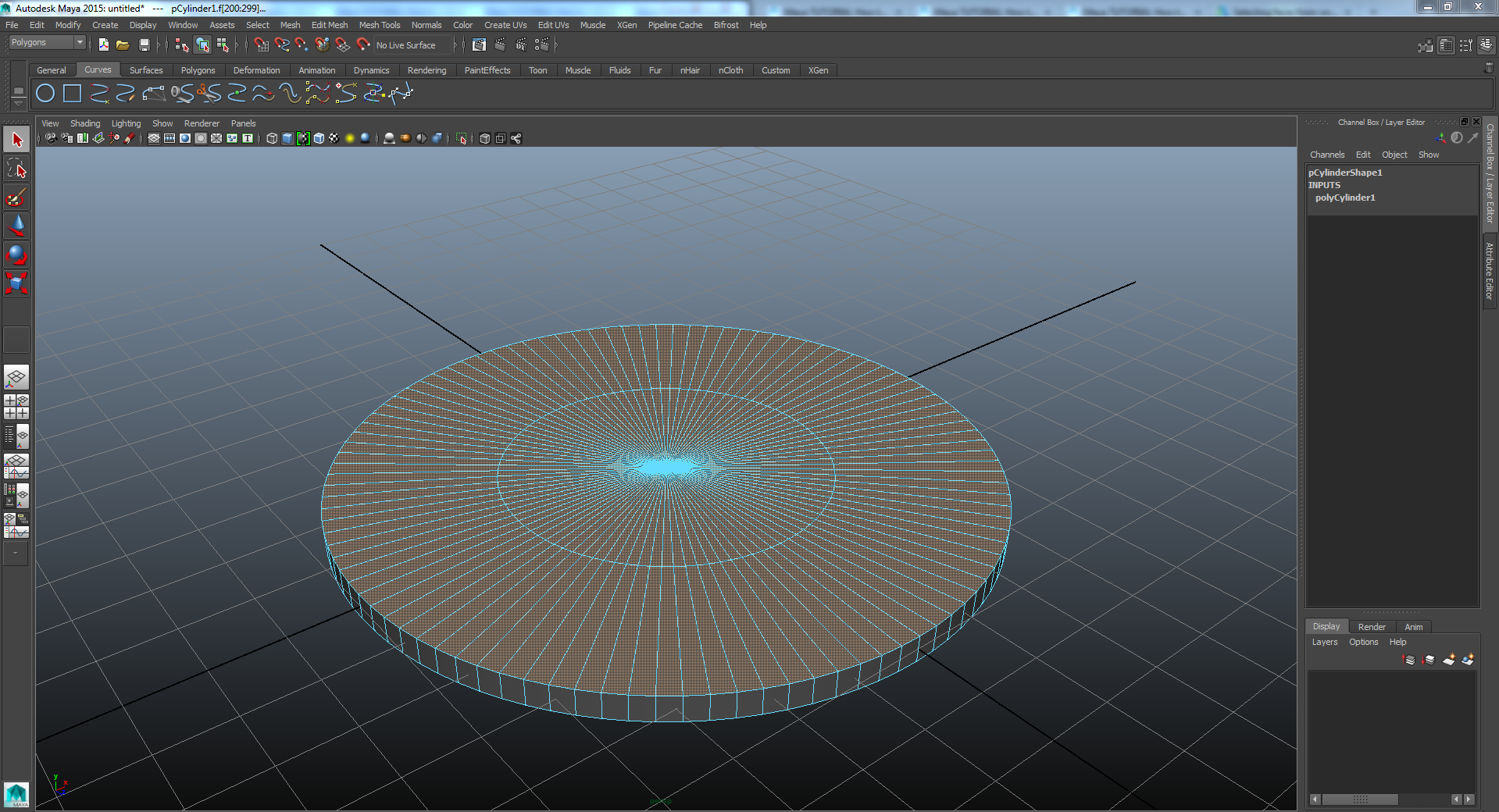
Task: Save the scene using the save icon
Action: pos(145,45)
